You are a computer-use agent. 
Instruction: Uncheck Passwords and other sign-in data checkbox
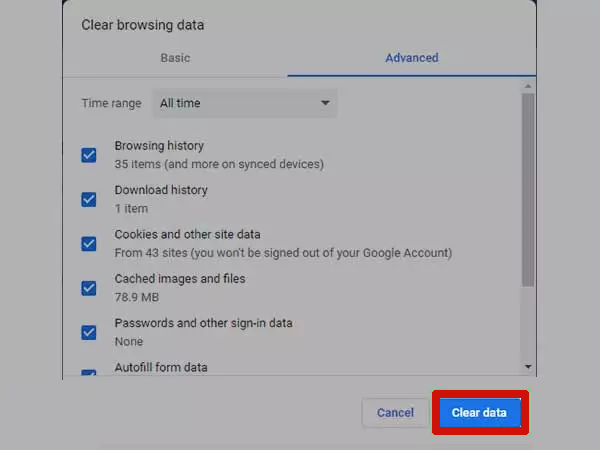[89, 332]
